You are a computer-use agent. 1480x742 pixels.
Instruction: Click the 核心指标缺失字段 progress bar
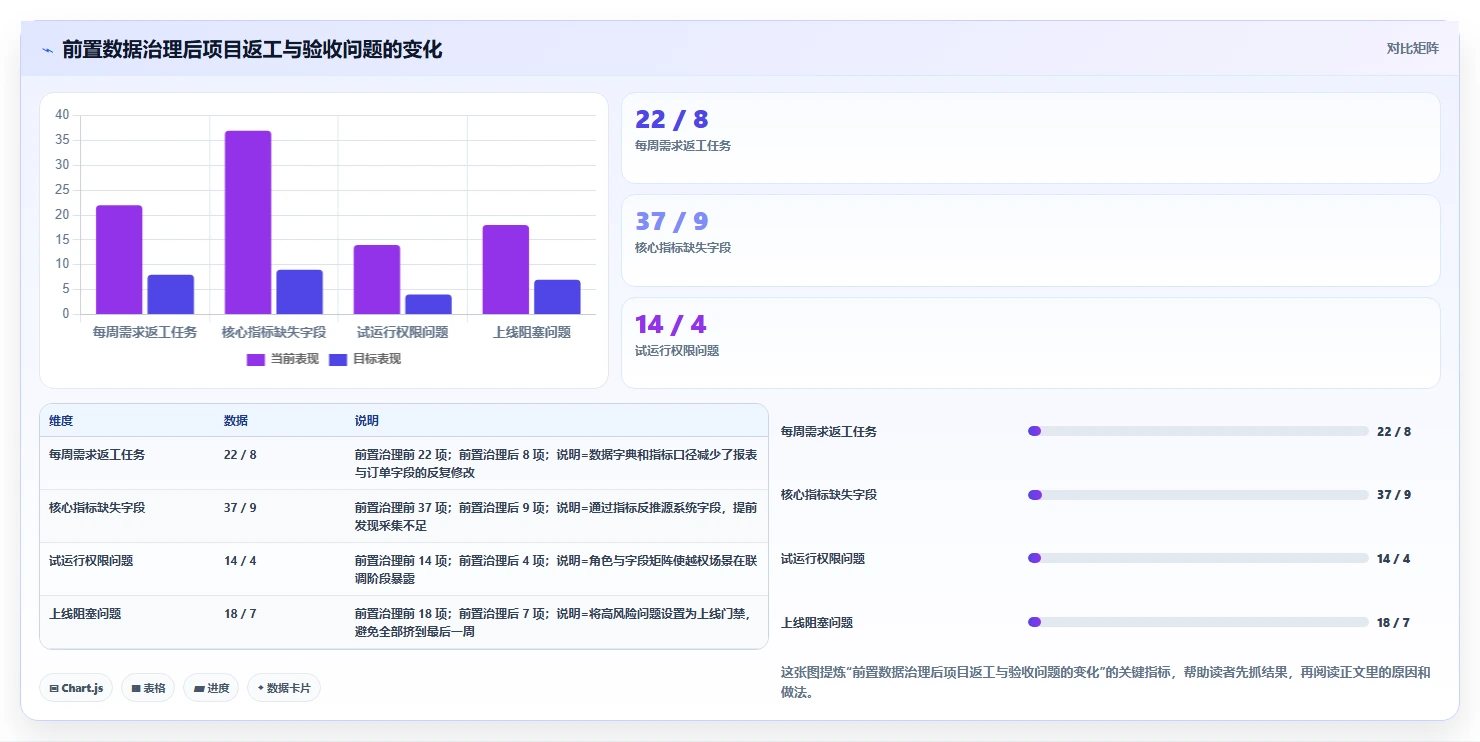tap(1198, 495)
